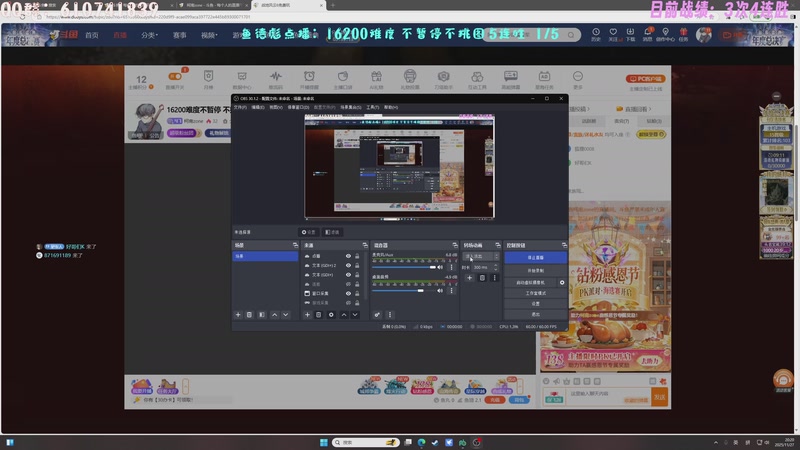Add a scene transition with plus icon
This screenshot has width=800, height=450.
pyautogui.click(x=469, y=278)
